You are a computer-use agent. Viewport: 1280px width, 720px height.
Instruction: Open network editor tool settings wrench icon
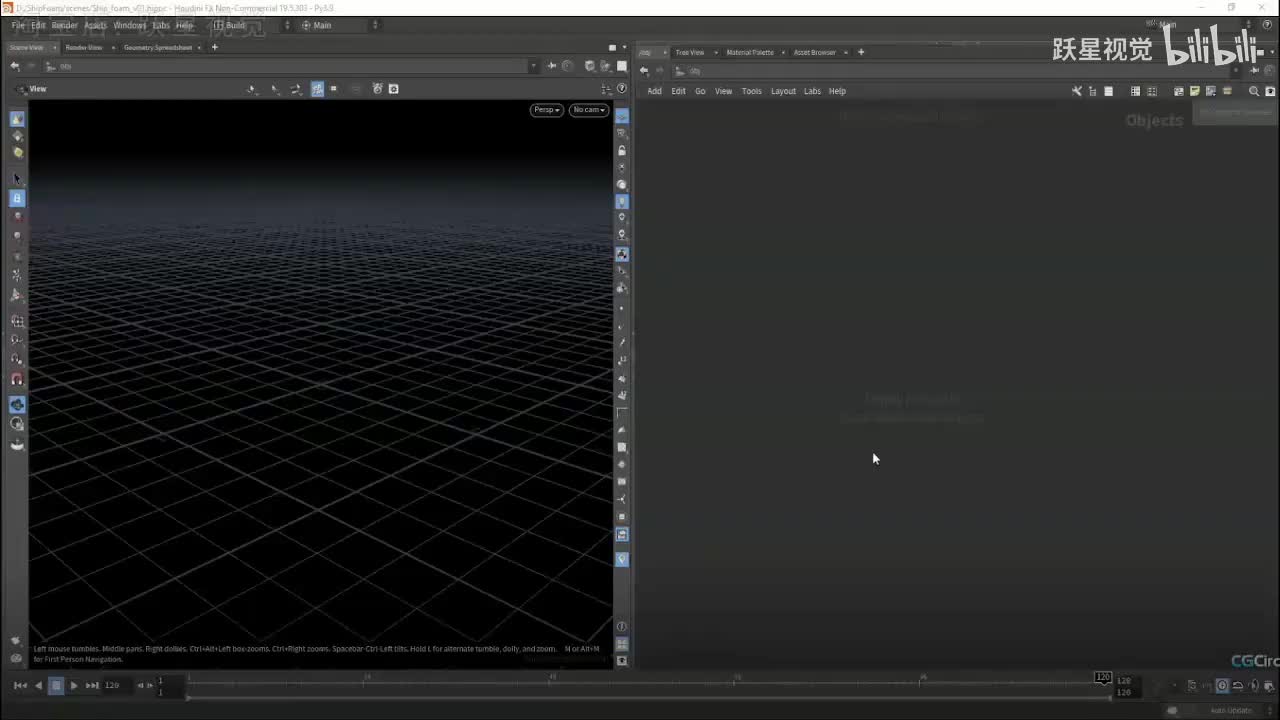(x=1077, y=91)
